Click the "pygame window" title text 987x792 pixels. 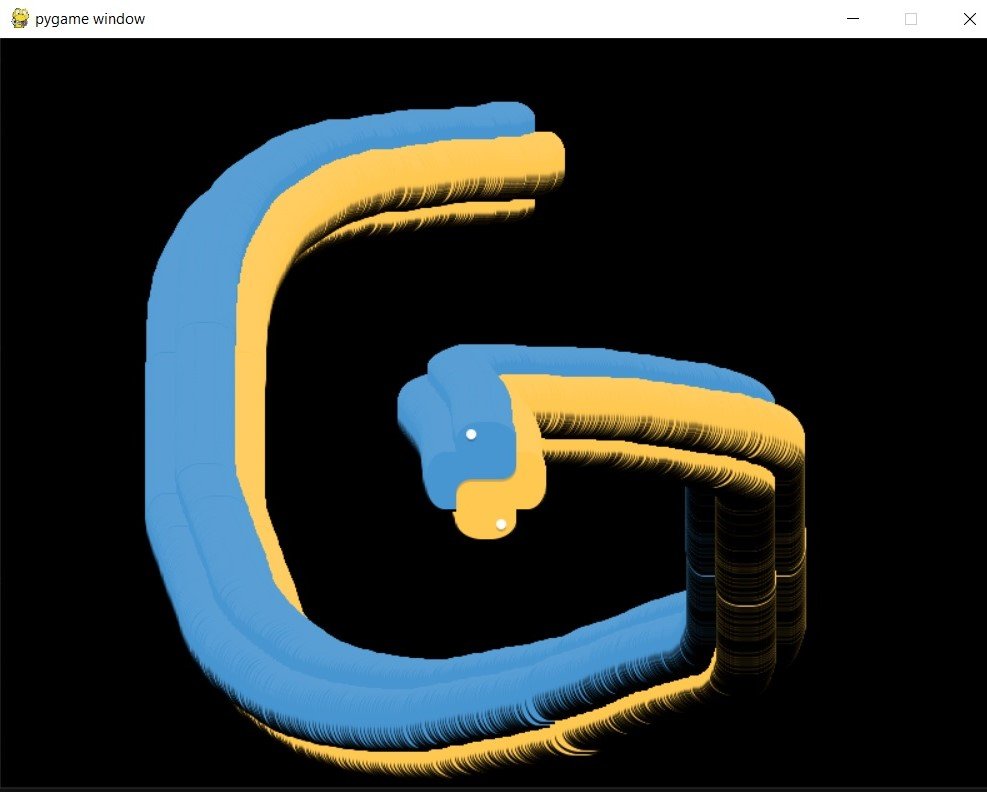pos(90,20)
